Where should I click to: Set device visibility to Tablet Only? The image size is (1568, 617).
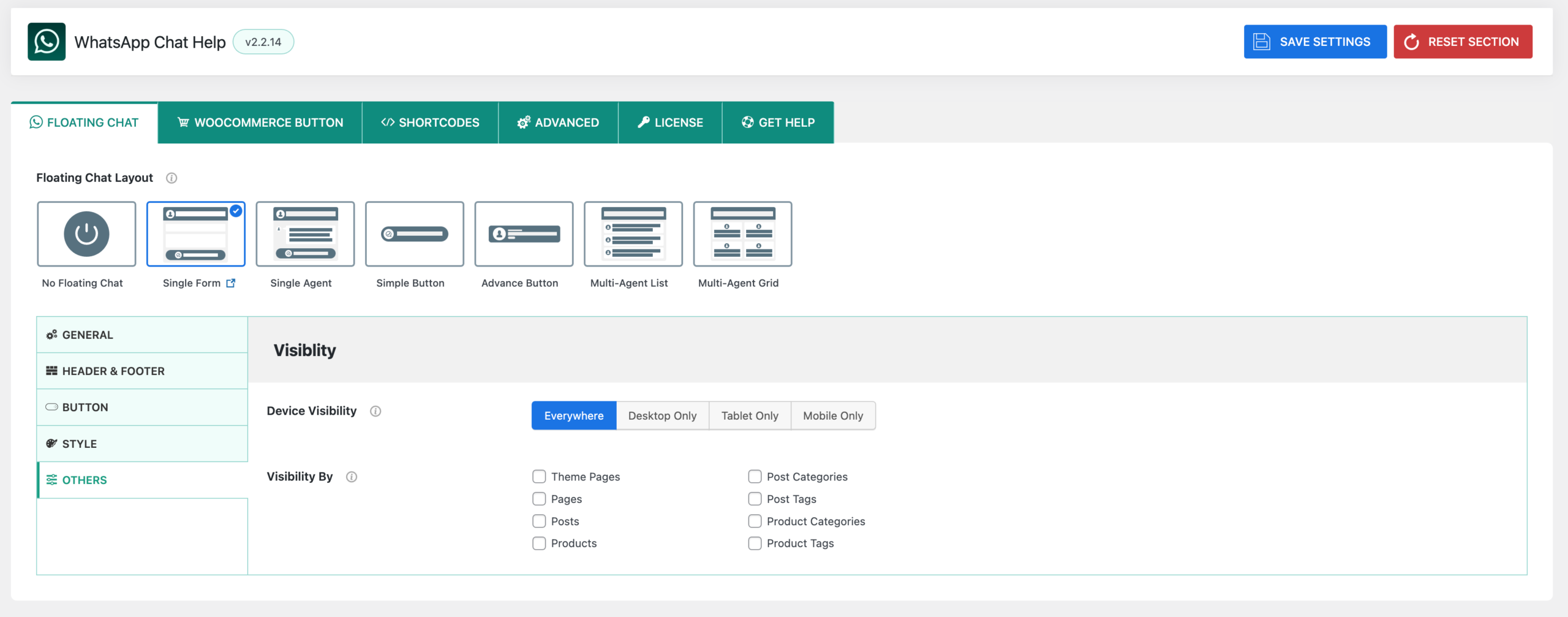click(x=750, y=415)
